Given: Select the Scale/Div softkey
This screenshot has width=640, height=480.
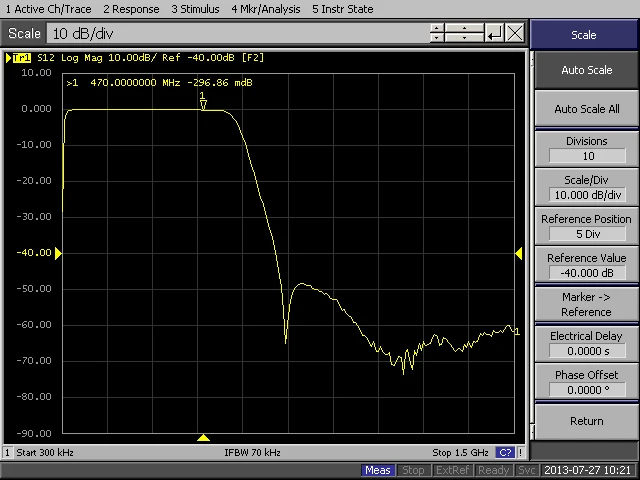Looking at the screenshot, I should 587,187.
